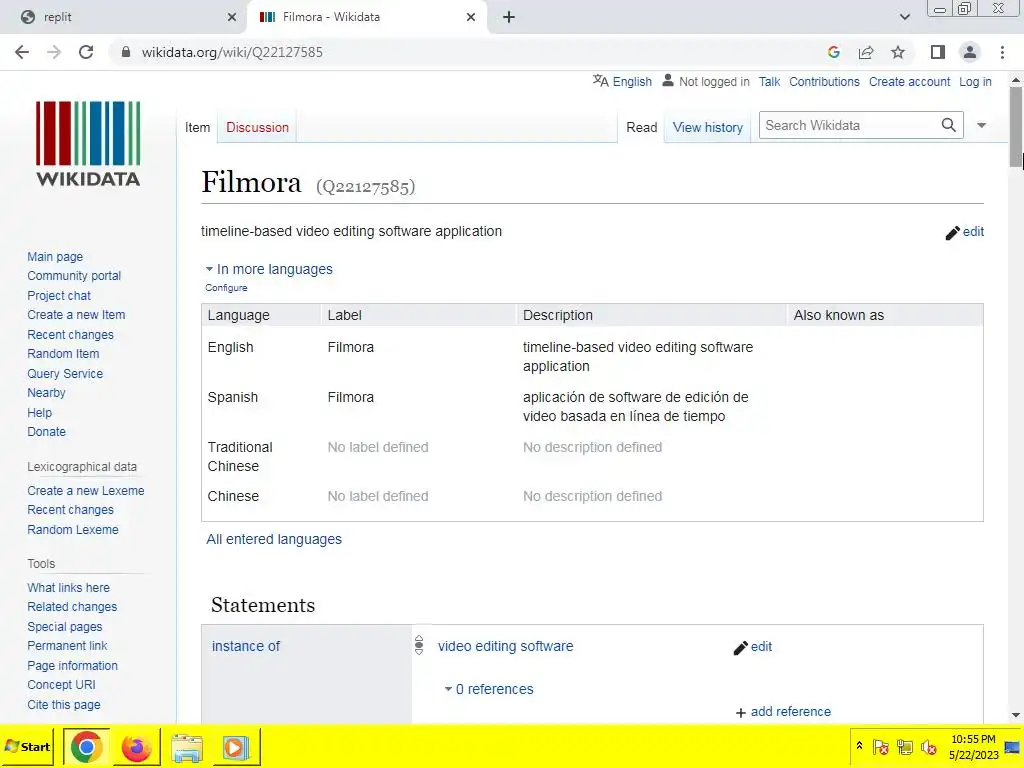Bookmark this page with the star icon
1024x768 pixels.
point(898,52)
